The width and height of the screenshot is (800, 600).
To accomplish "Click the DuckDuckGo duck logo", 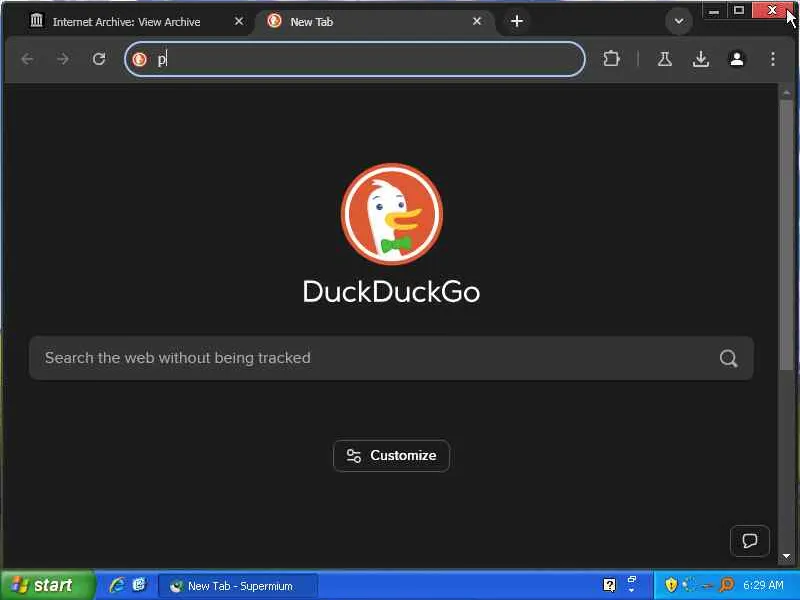I will [x=391, y=214].
